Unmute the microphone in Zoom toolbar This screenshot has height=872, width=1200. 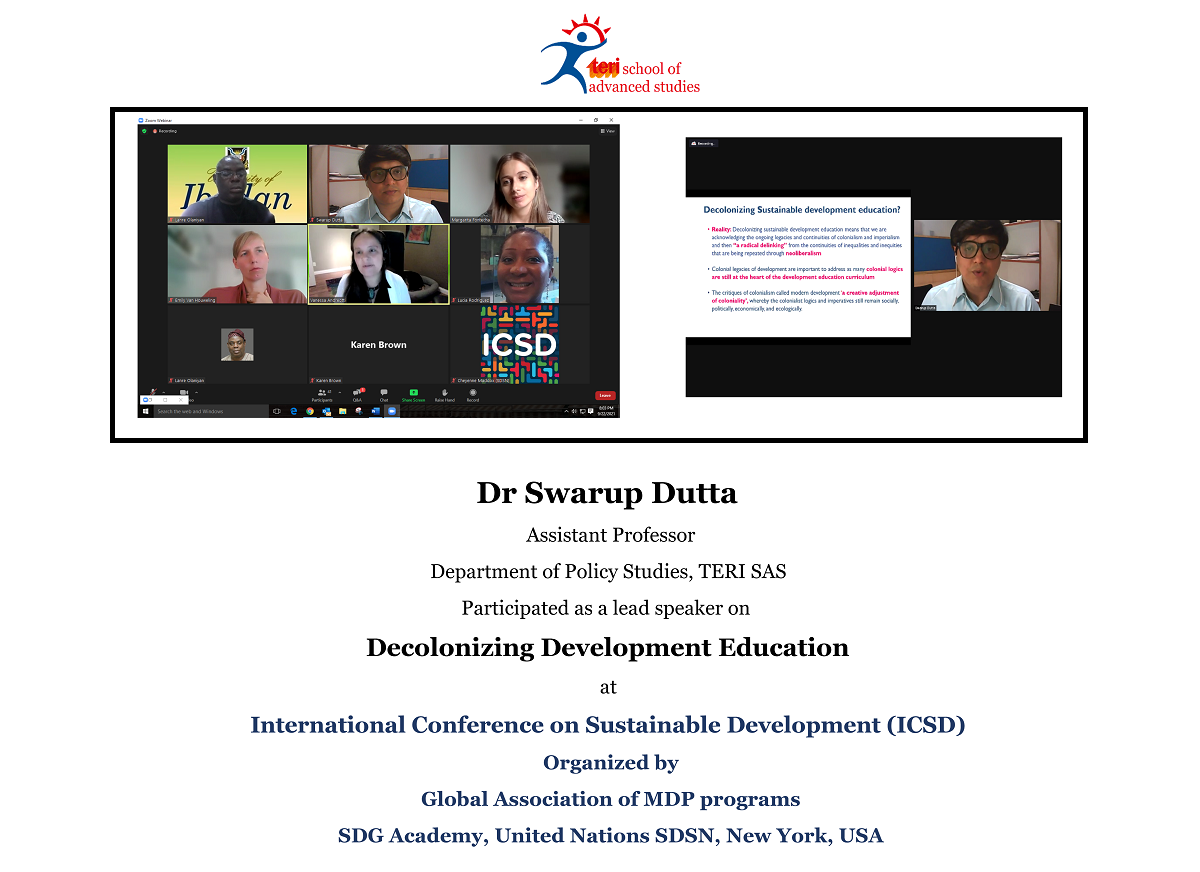(153, 392)
